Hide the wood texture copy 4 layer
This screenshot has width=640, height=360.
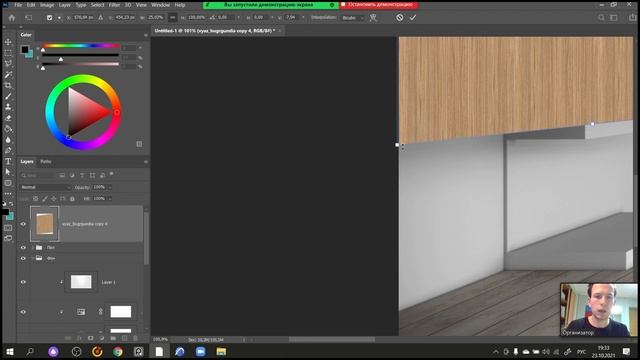point(23,224)
